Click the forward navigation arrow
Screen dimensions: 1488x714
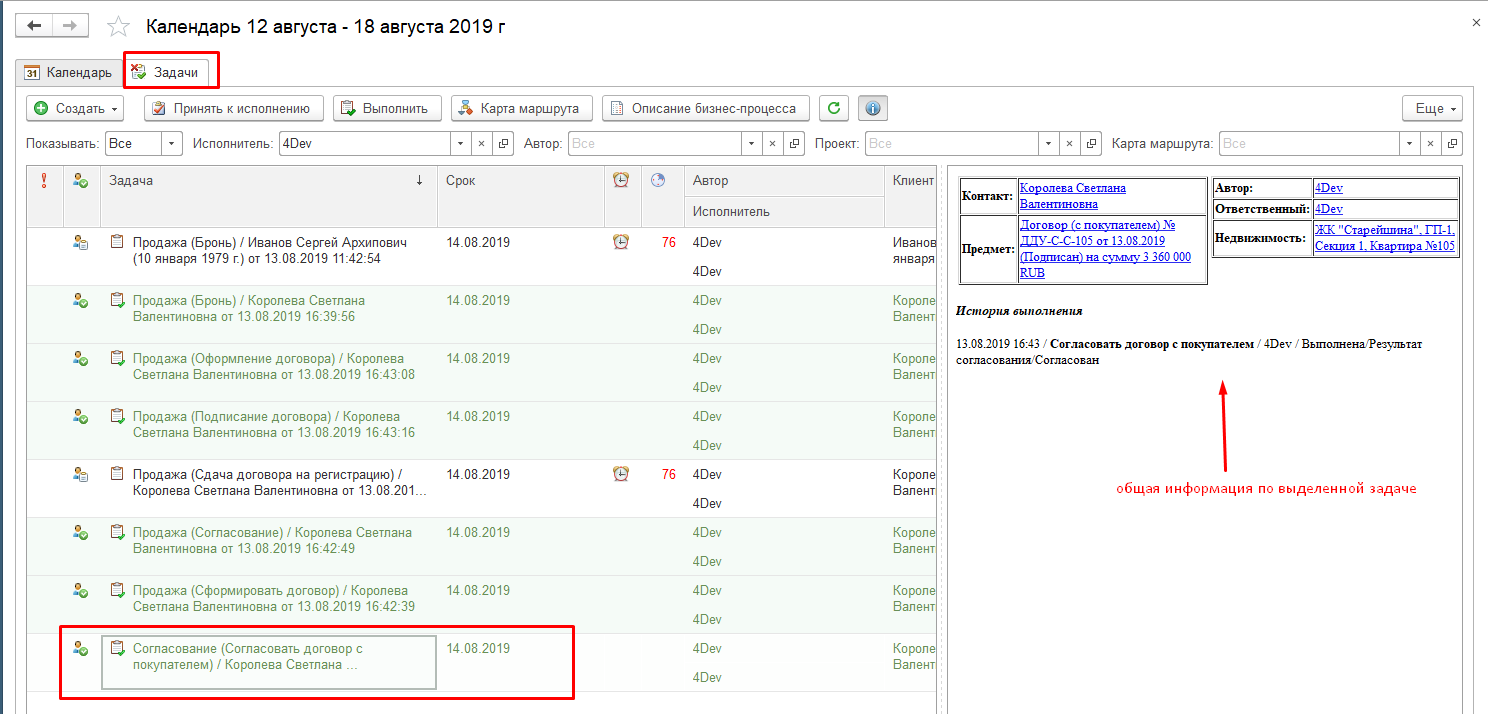69,25
